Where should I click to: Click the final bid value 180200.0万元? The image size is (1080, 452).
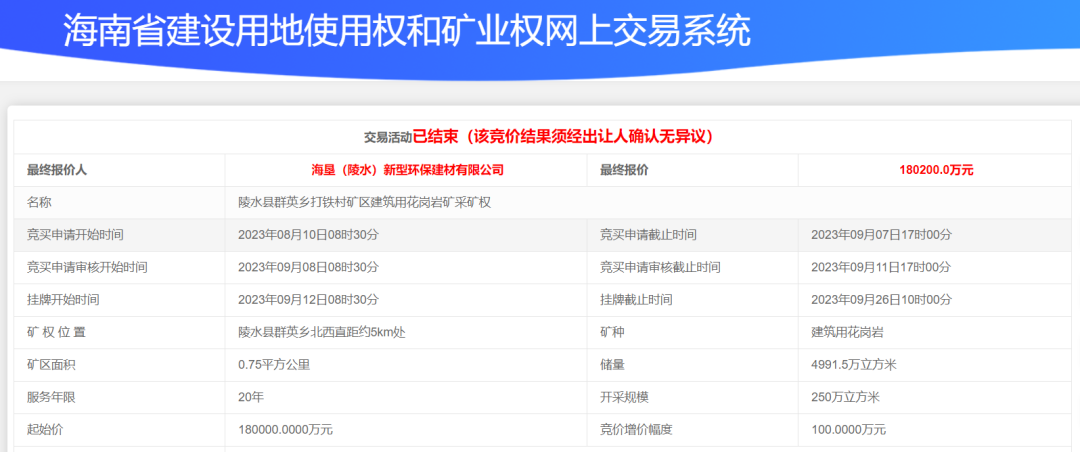[936, 170]
